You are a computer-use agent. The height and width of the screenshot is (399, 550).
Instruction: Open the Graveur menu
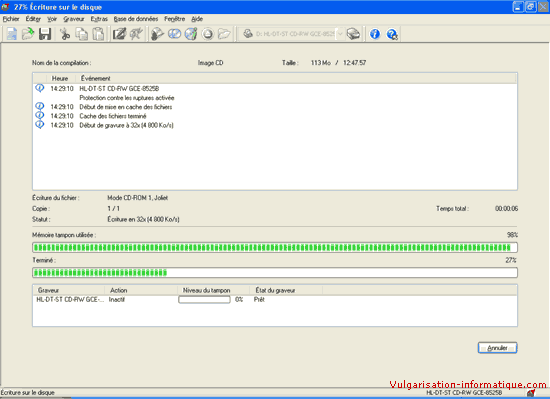click(x=74, y=19)
